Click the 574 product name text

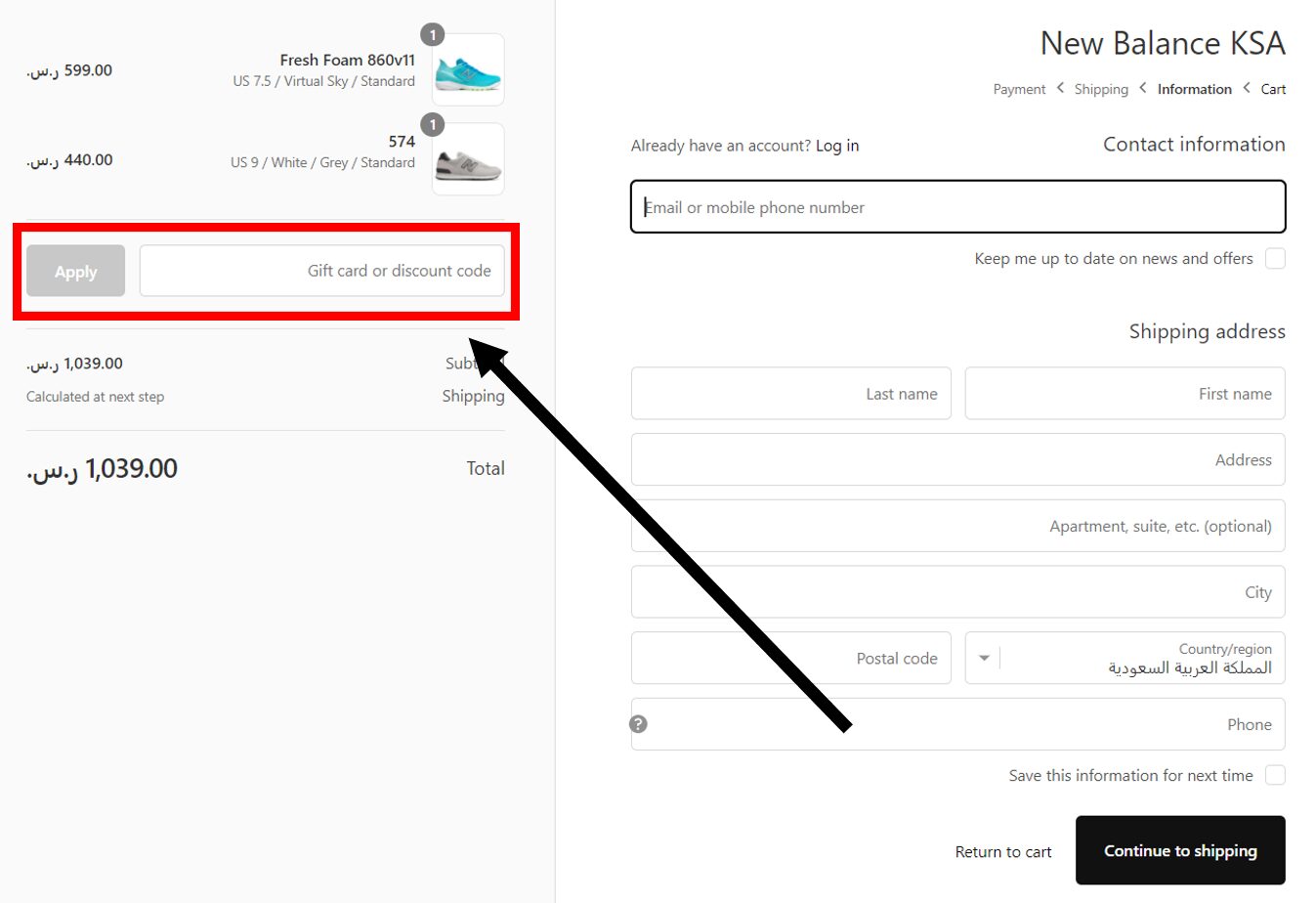pos(402,142)
